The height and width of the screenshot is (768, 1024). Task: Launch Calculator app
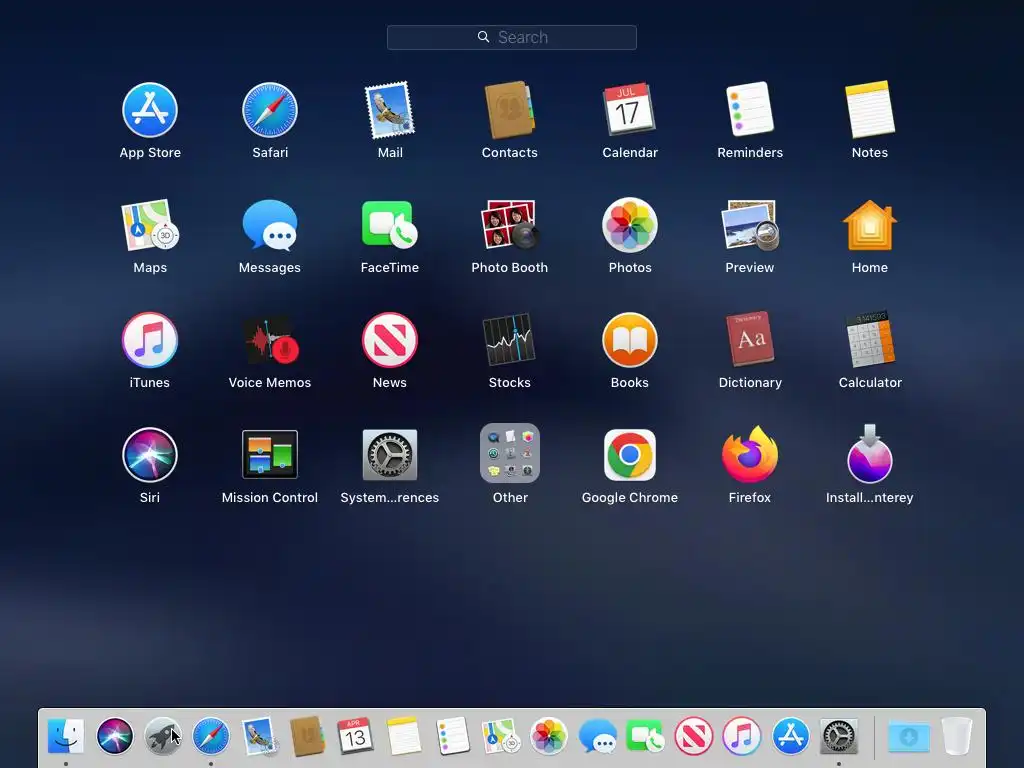pos(870,339)
